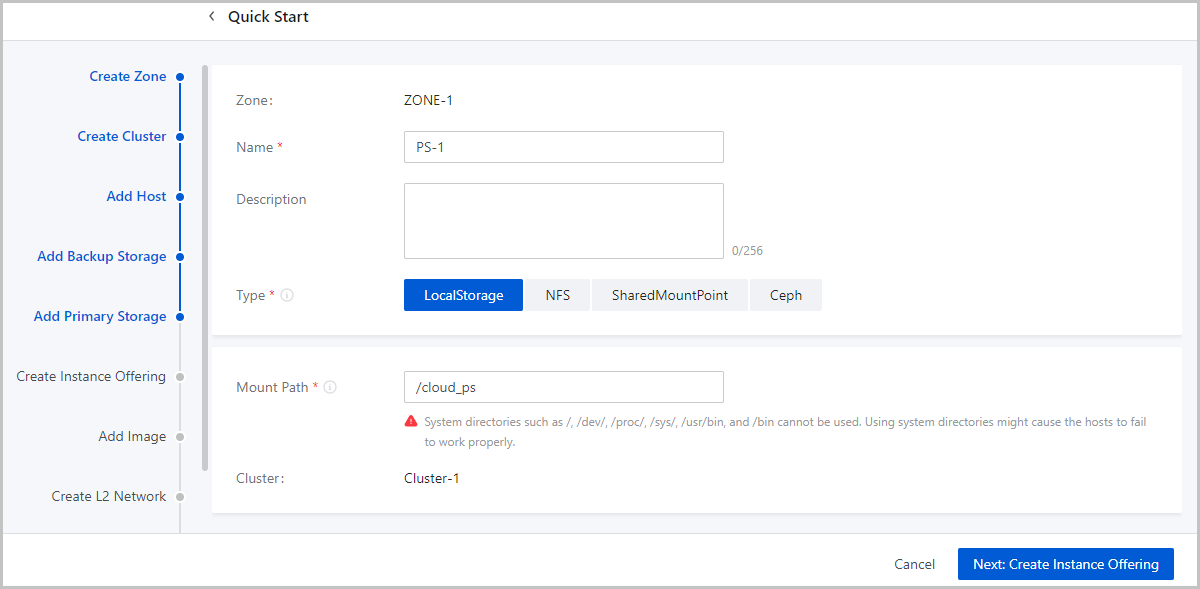Go to the Create Instance Offering step

[x=91, y=376]
